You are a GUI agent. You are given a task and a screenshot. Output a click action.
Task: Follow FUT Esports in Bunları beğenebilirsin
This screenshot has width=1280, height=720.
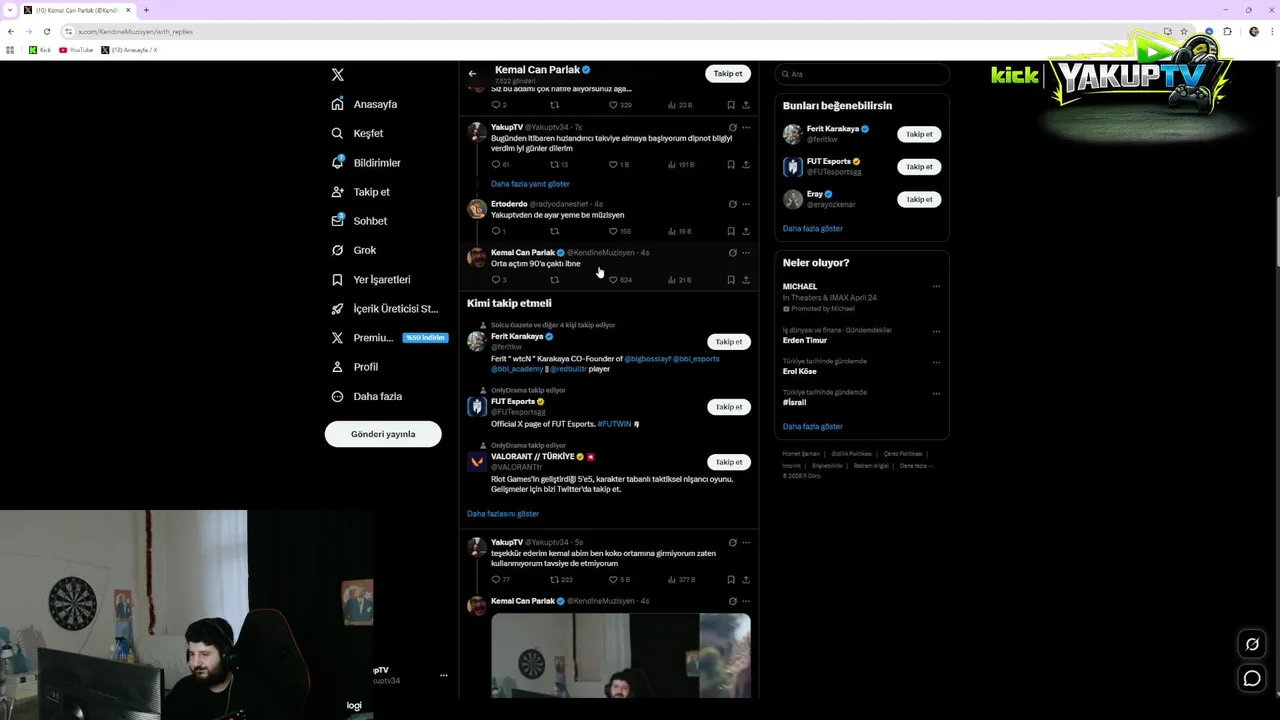coord(919,167)
